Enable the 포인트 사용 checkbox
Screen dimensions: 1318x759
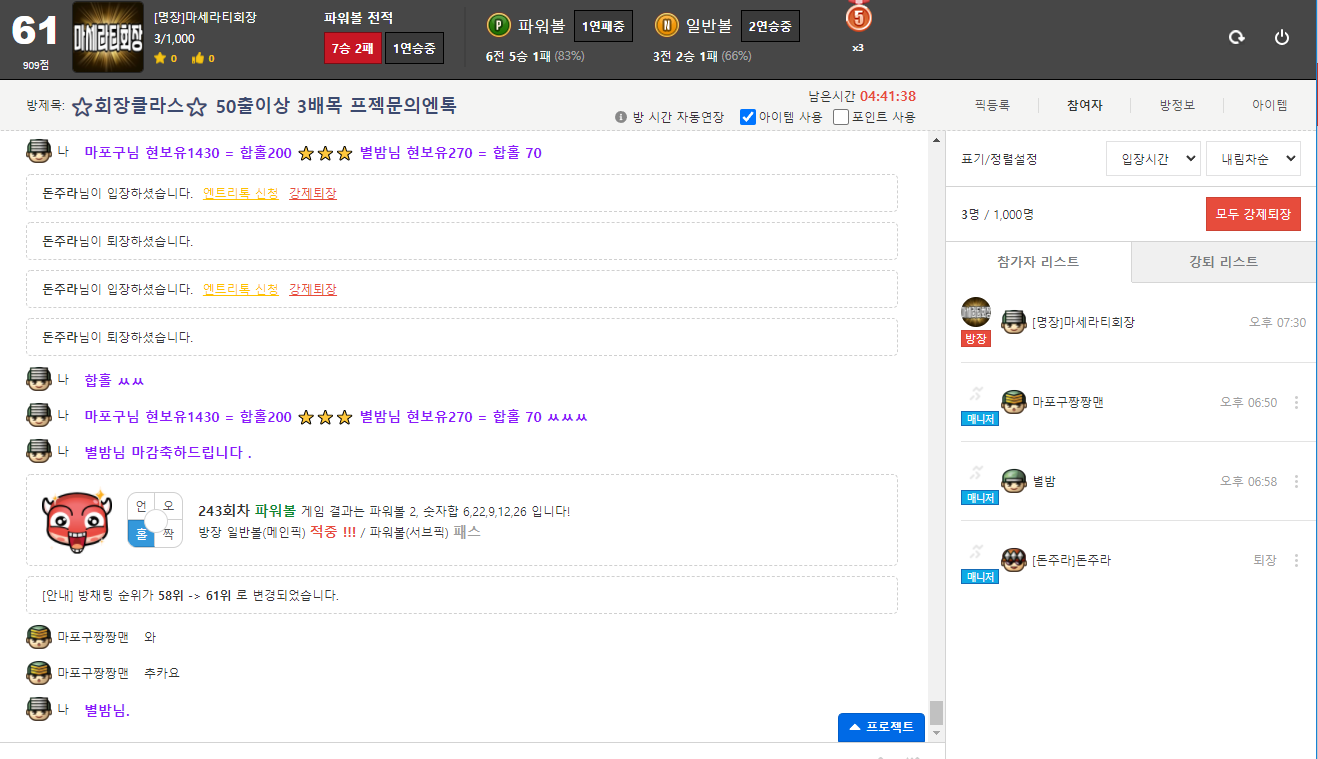[x=841, y=117]
